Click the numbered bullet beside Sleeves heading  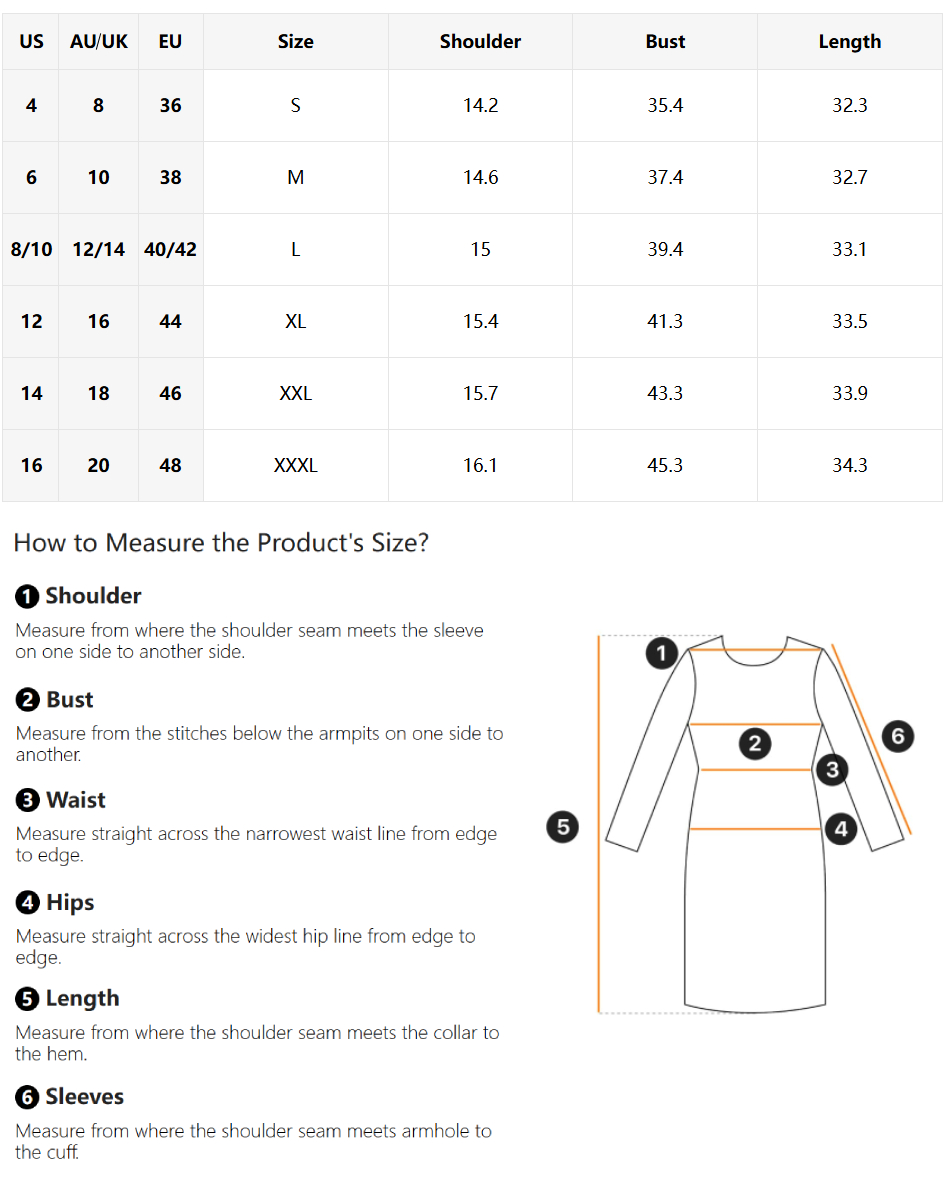click(x=26, y=1097)
